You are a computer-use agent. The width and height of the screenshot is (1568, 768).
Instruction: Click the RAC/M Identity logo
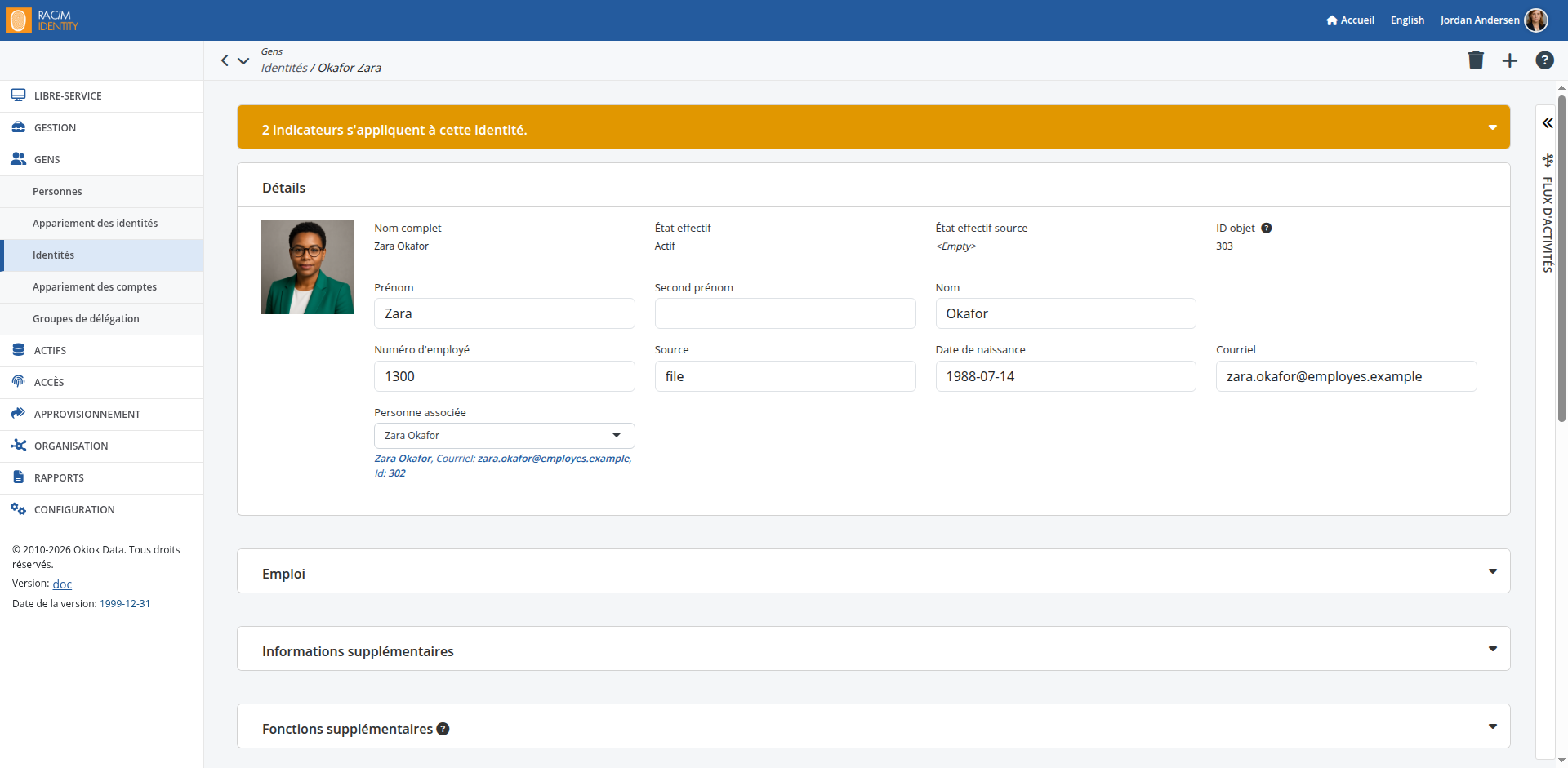pyautogui.click(x=42, y=20)
